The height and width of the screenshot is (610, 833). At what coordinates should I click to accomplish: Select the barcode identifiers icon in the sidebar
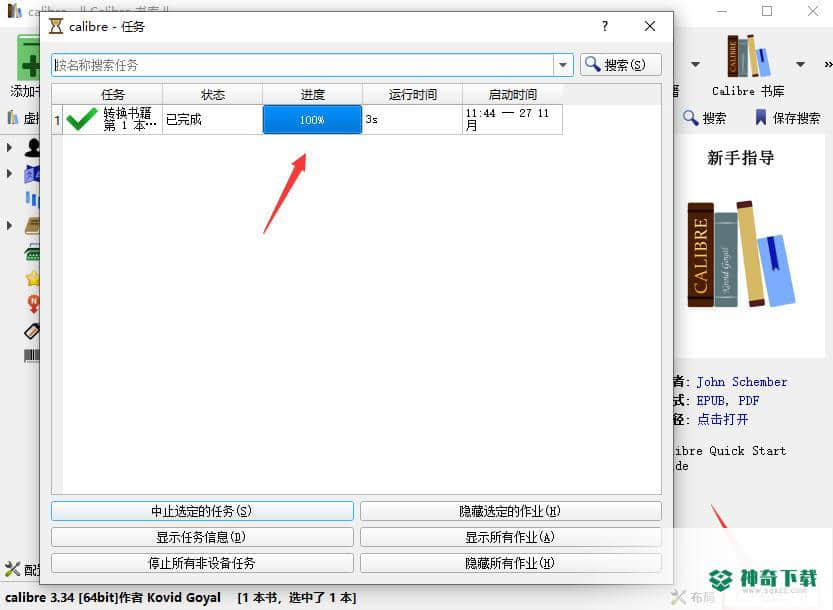tap(32, 355)
